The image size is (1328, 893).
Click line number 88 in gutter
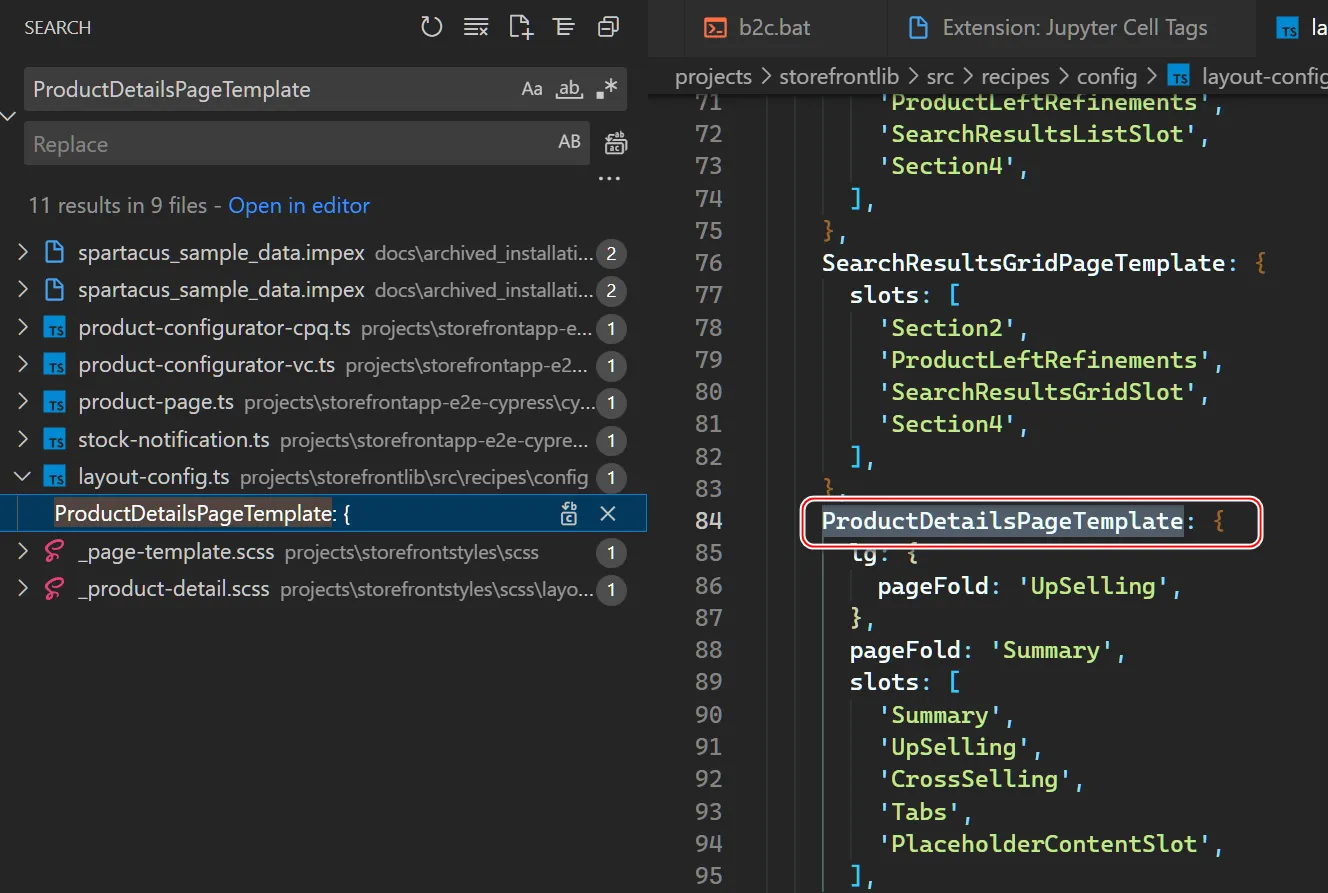tap(708, 650)
